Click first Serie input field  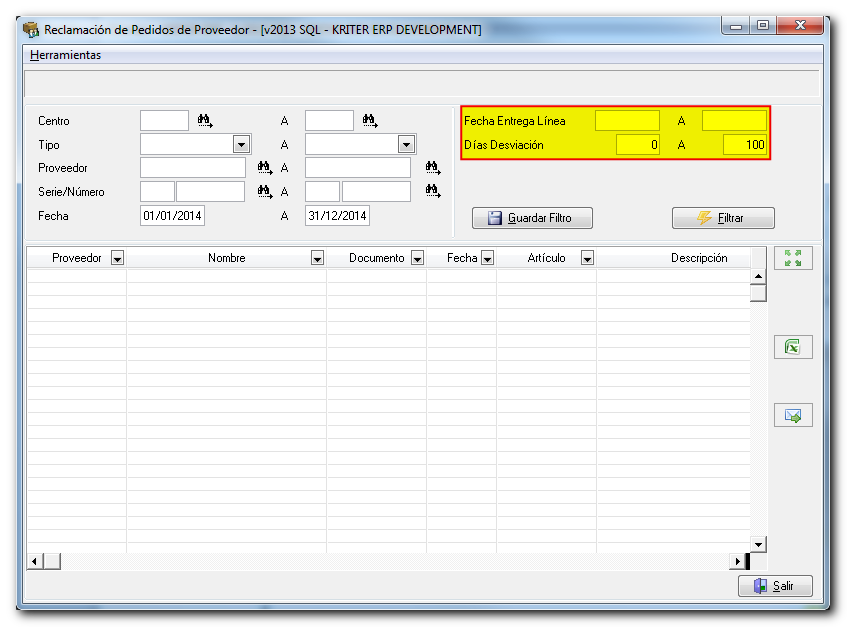(x=157, y=192)
